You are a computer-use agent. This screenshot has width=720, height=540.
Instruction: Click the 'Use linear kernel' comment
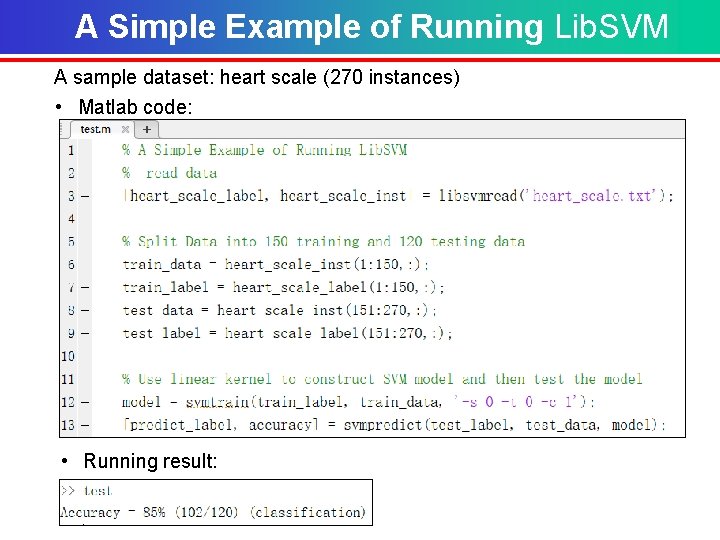point(382,379)
